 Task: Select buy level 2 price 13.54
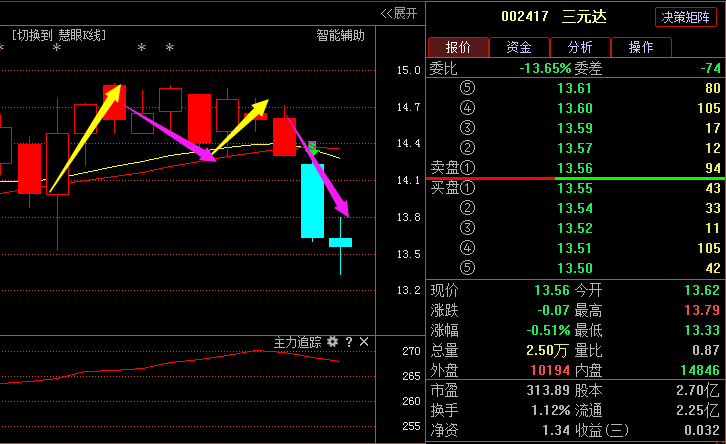pyautogui.click(x=575, y=208)
